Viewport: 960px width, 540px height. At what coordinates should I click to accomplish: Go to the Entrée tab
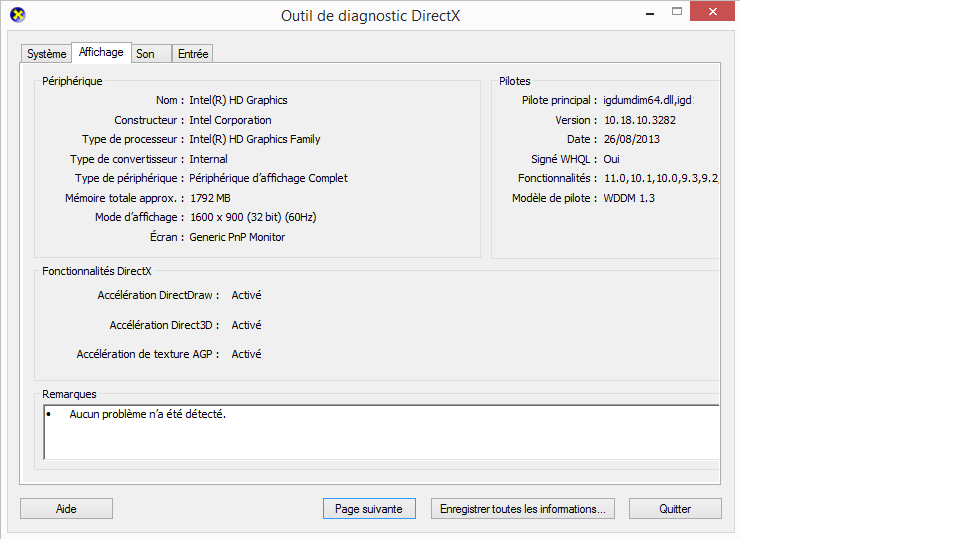(193, 54)
